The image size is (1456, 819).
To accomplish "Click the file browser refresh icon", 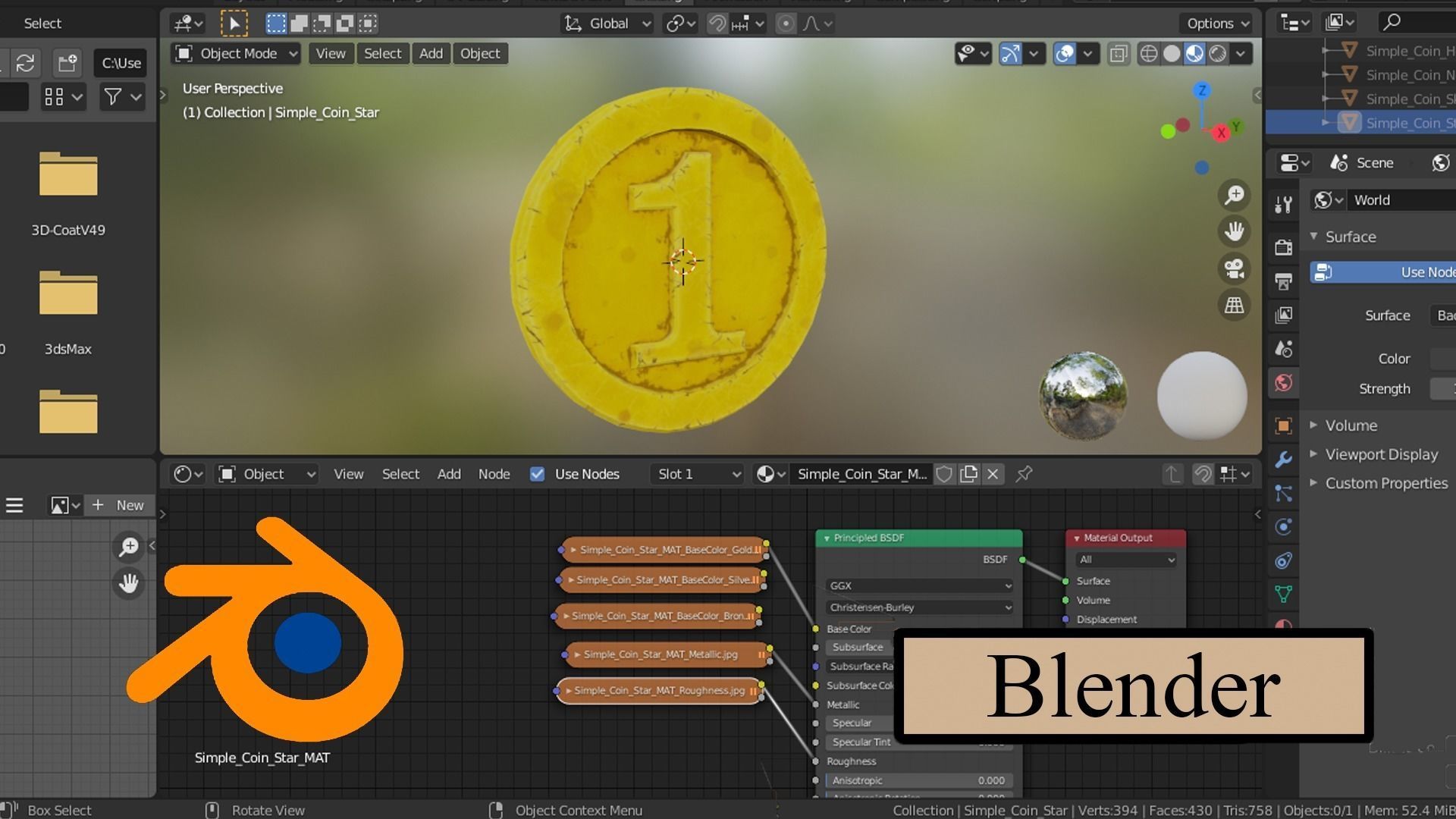I will coord(25,63).
